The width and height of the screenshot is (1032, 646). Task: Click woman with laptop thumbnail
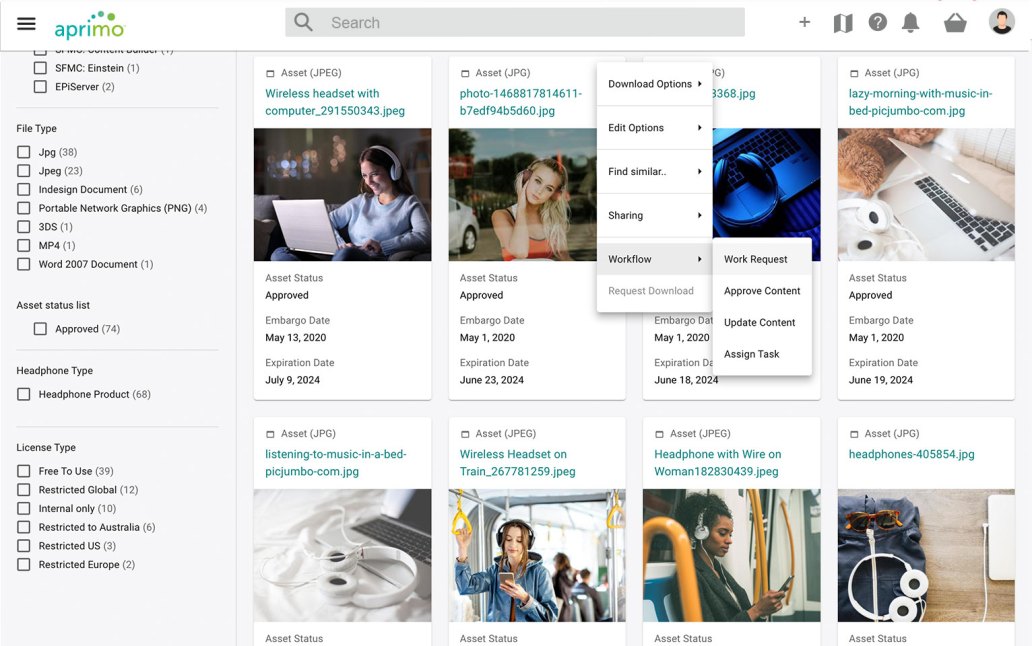[x=342, y=195]
